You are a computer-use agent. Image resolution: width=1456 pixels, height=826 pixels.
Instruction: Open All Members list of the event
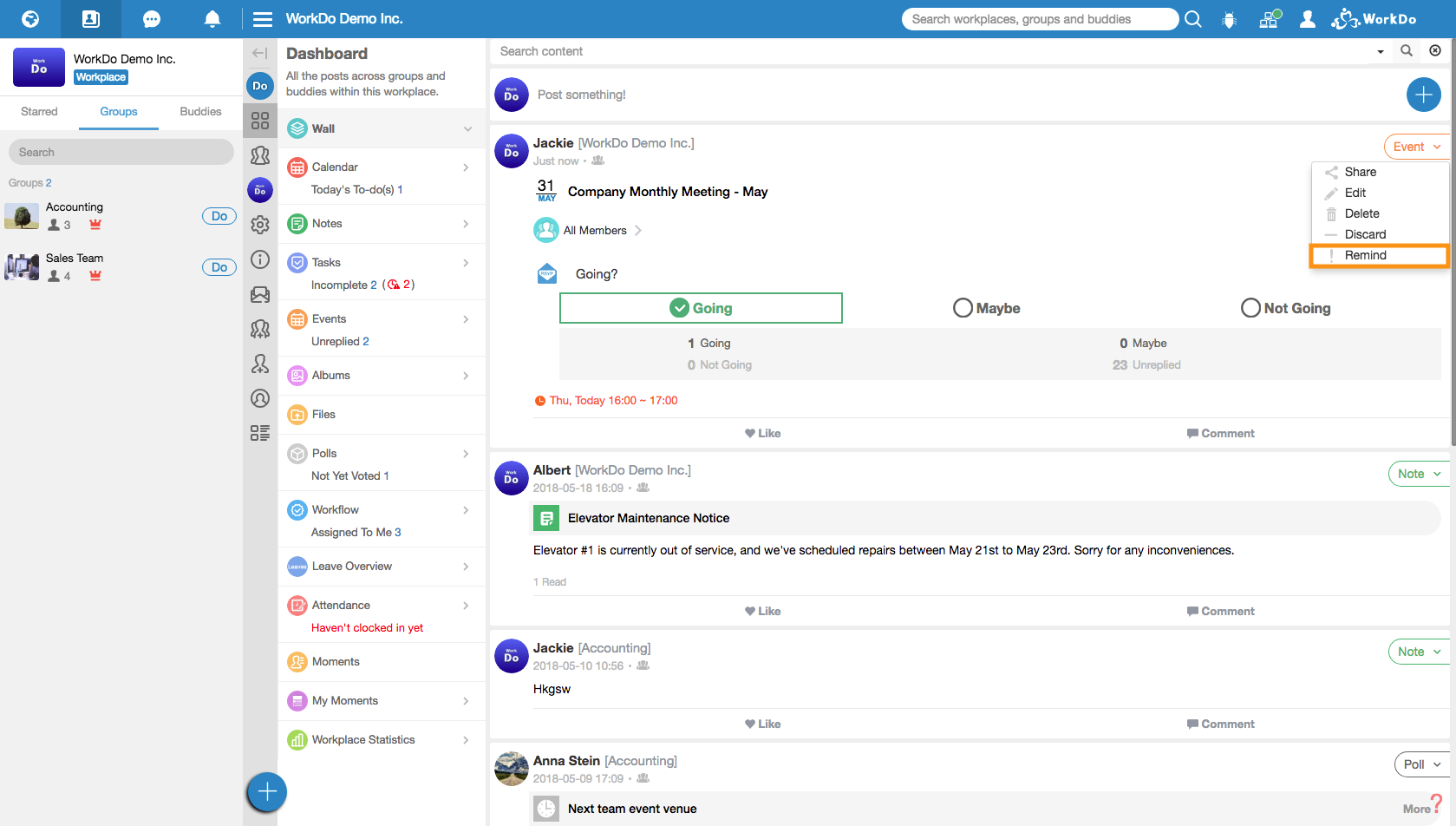tap(588, 231)
